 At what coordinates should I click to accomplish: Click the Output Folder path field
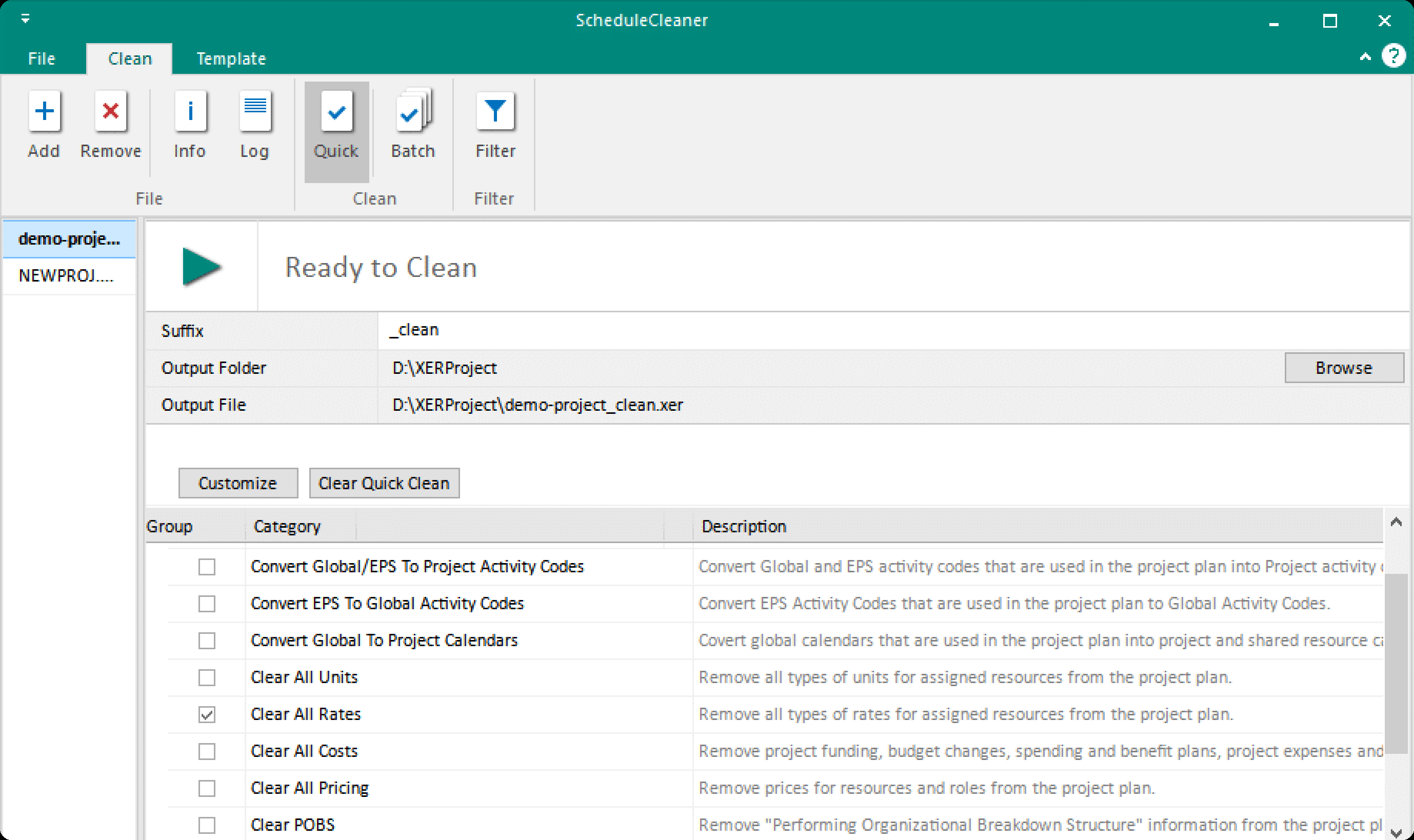(830, 368)
